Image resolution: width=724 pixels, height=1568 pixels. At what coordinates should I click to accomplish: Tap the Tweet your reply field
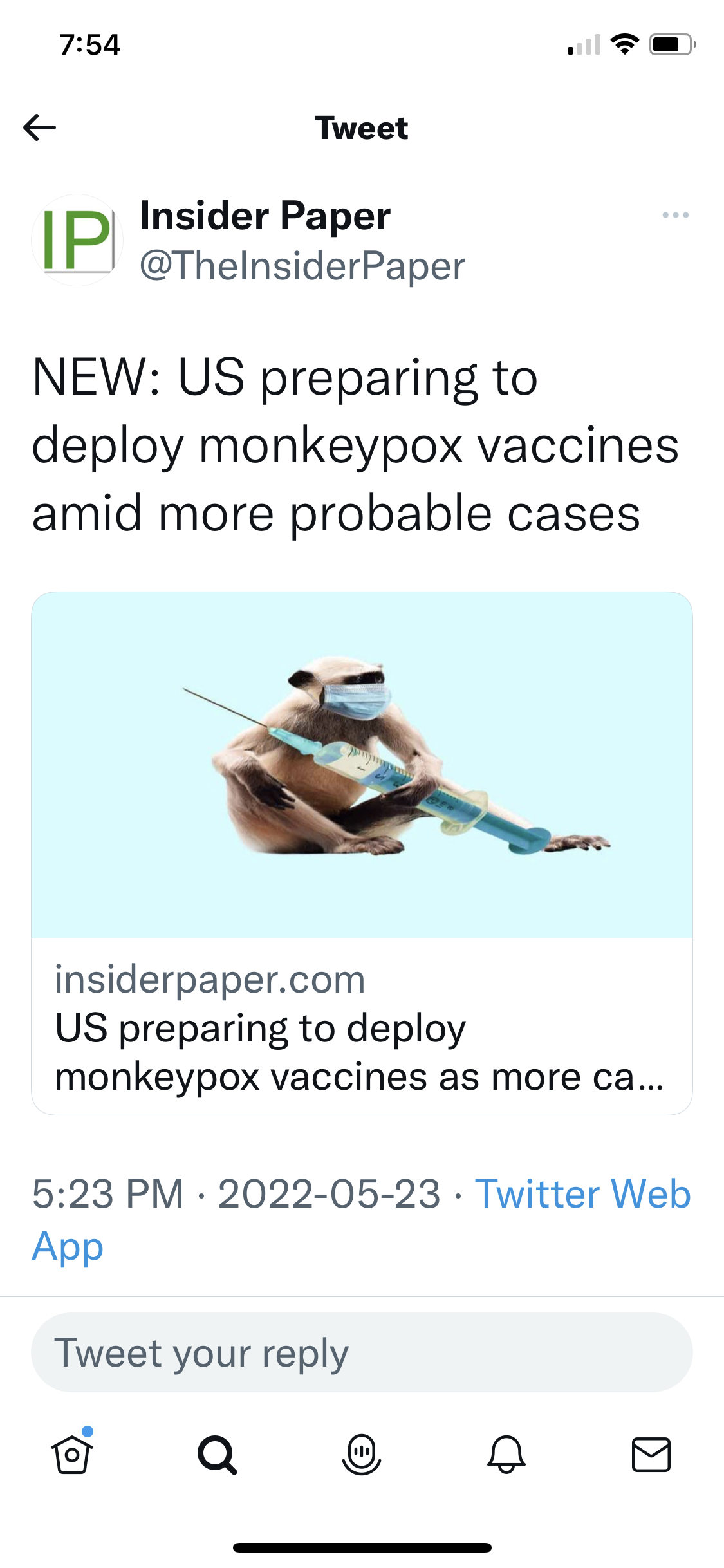tap(362, 1352)
